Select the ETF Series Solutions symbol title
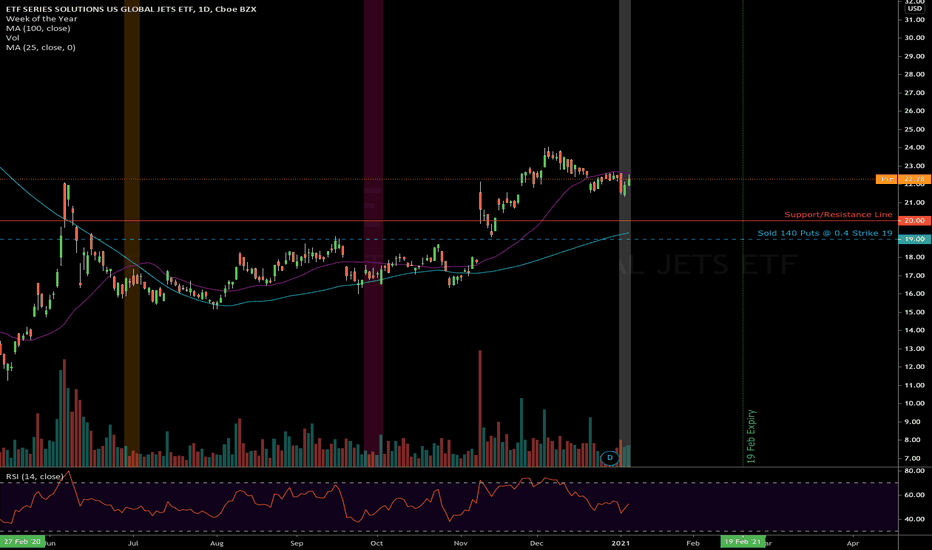 131,9
